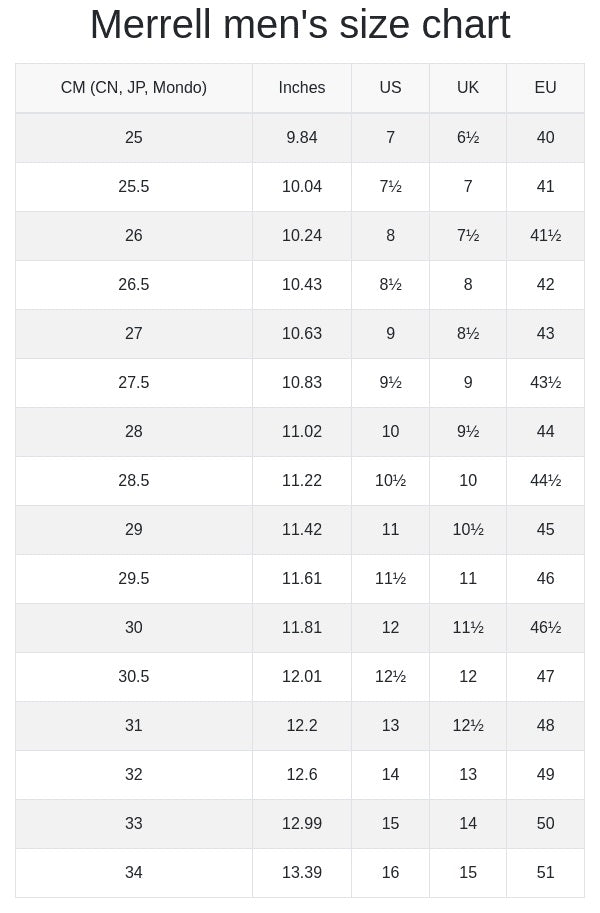Select the Inches column header
Viewport: 600px width, 913px height.
(x=302, y=87)
